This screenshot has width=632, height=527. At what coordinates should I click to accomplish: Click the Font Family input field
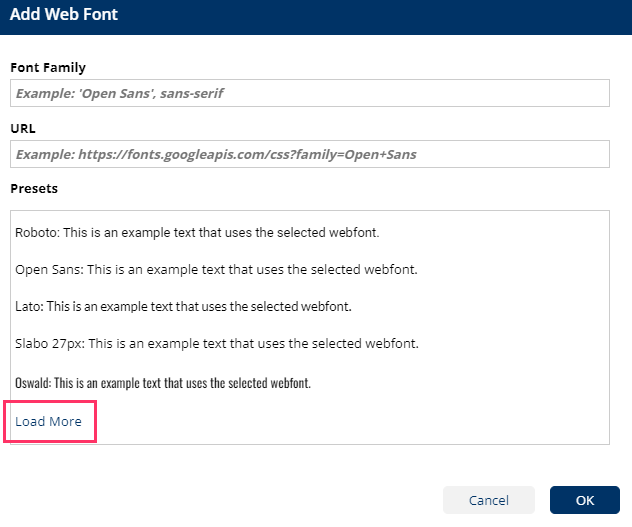pyautogui.click(x=310, y=93)
